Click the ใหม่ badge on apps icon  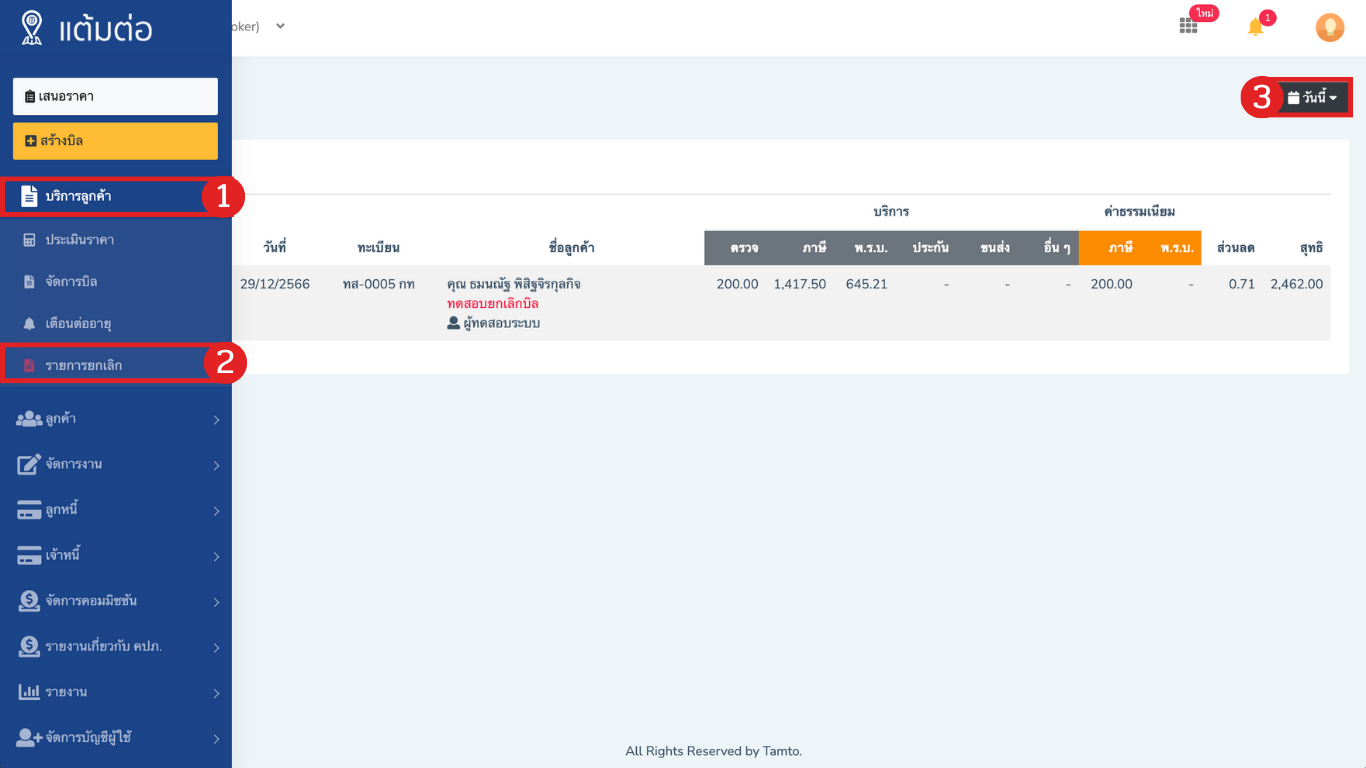pos(1204,13)
